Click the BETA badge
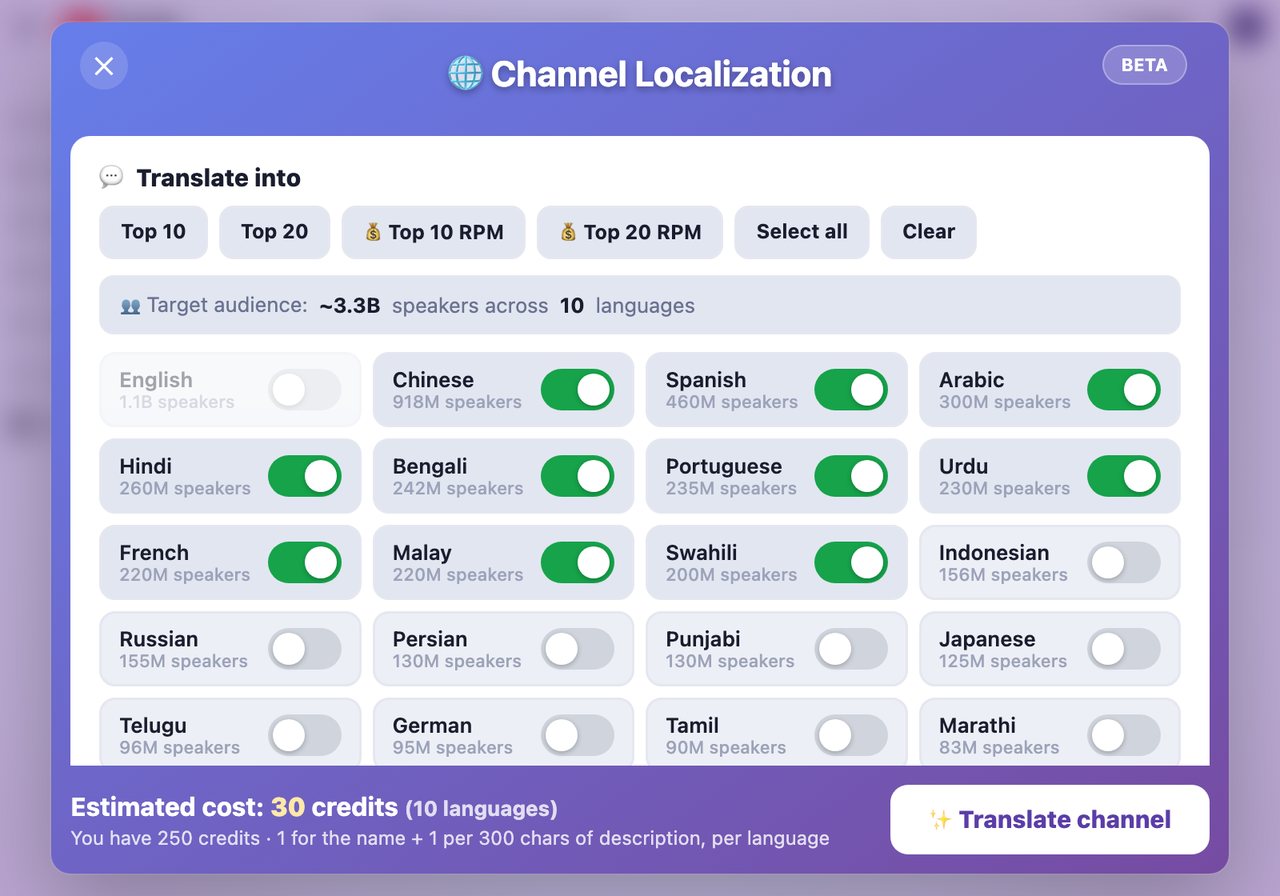Viewport: 1280px width, 896px height. (1144, 65)
